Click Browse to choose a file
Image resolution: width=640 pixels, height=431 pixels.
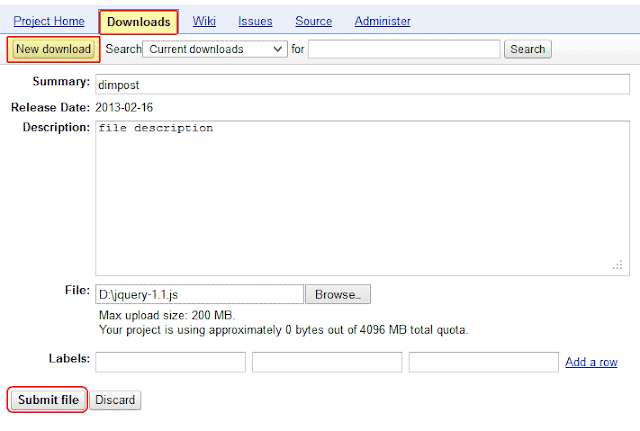coord(338,294)
